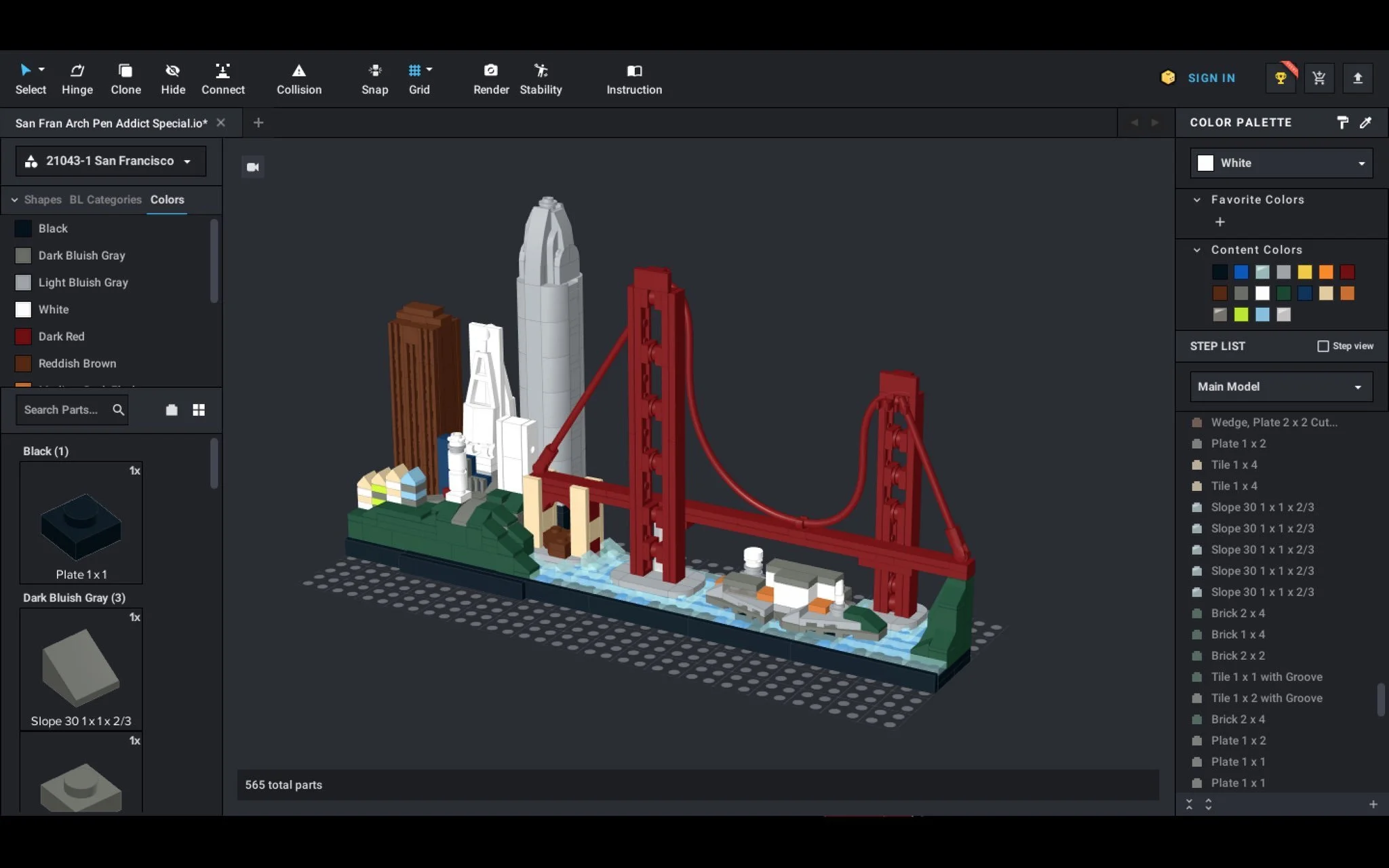The height and width of the screenshot is (868, 1389).
Task: Activate the Hide tool
Action: click(x=172, y=79)
